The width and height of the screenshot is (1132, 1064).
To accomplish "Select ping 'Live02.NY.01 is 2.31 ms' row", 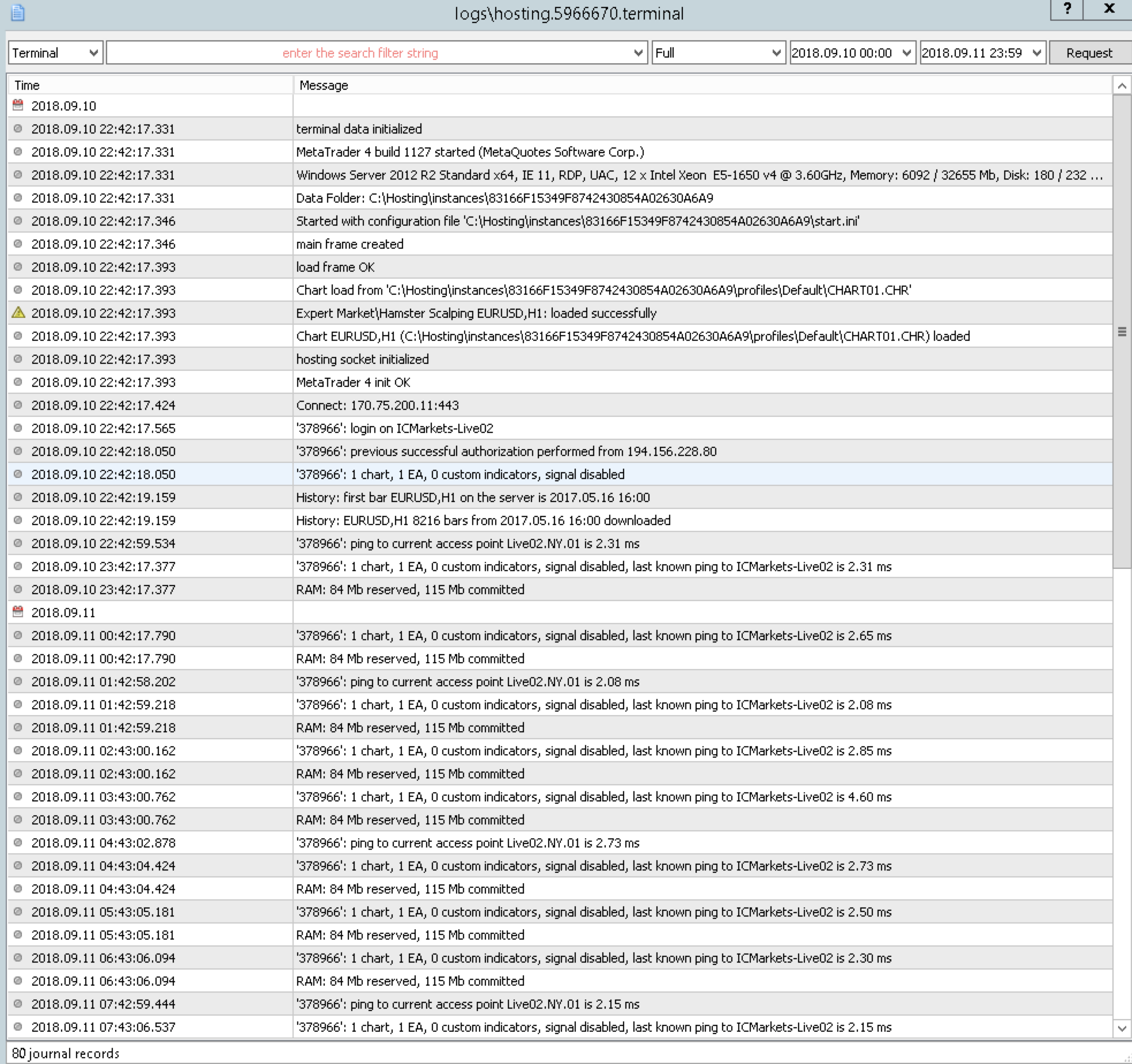I will 560,543.
